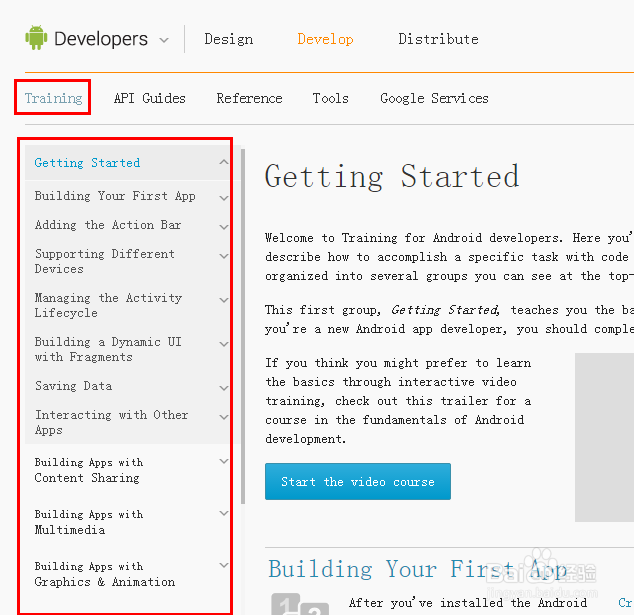
Task: Open Saving Data lesson
Action: pos(73,386)
